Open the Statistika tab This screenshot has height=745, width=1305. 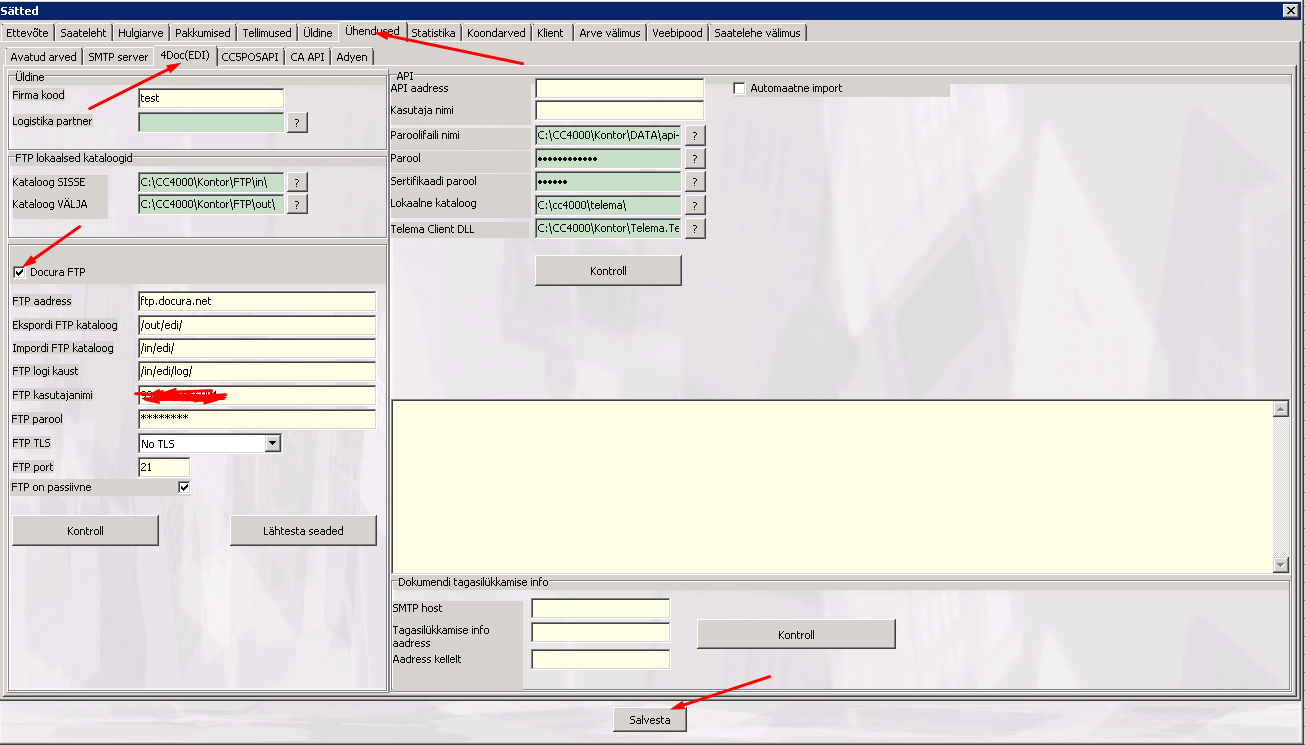[433, 33]
